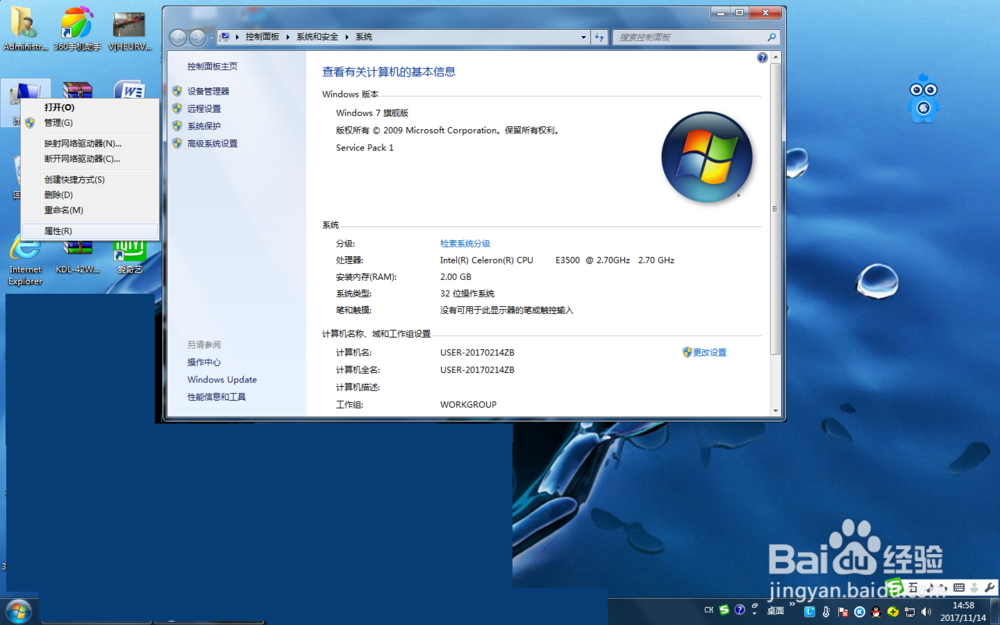The height and width of the screenshot is (625, 1000).
Task: Open the QQ penguin tray icon
Action: pos(876,612)
